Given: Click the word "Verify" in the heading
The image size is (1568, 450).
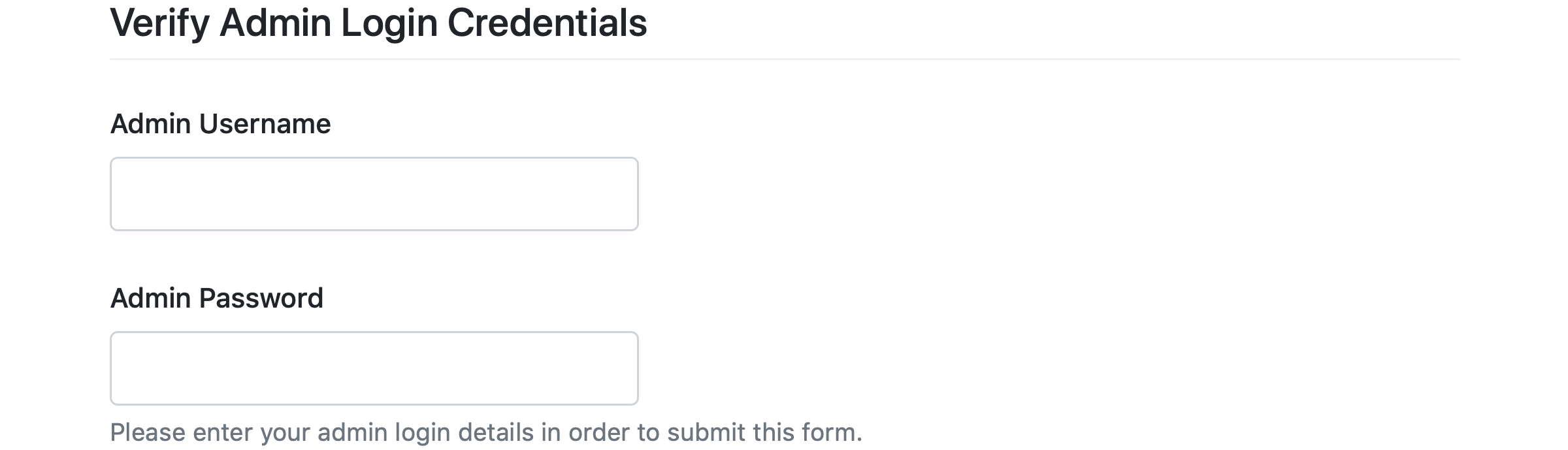Looking at the screenshot, I should (159, 24).
